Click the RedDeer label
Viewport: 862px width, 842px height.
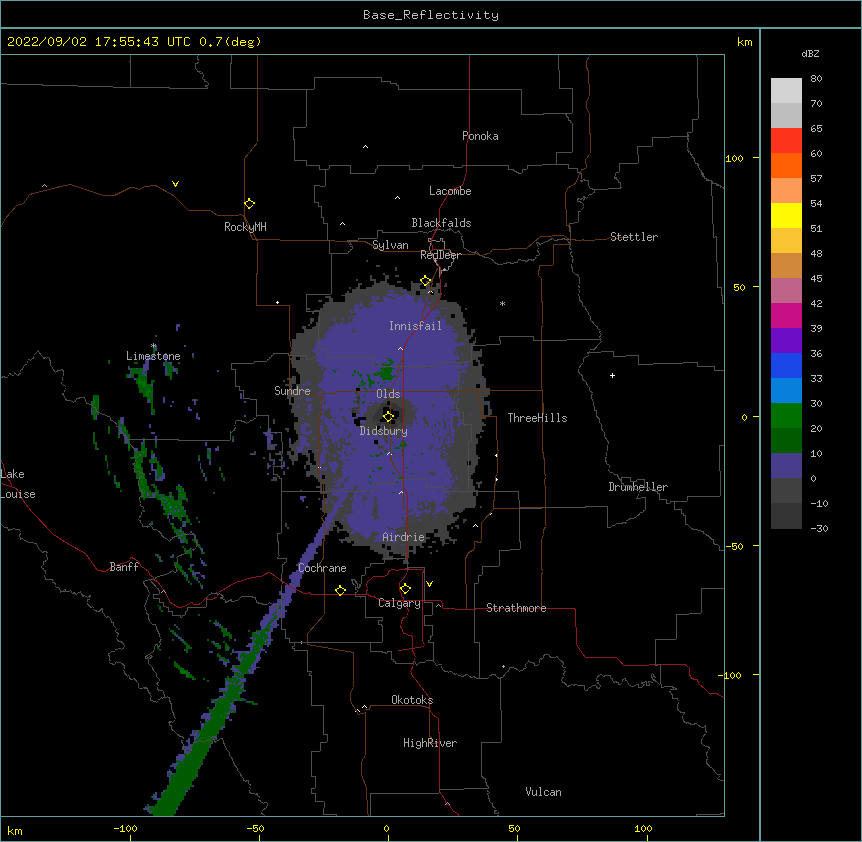coord(440,255)
